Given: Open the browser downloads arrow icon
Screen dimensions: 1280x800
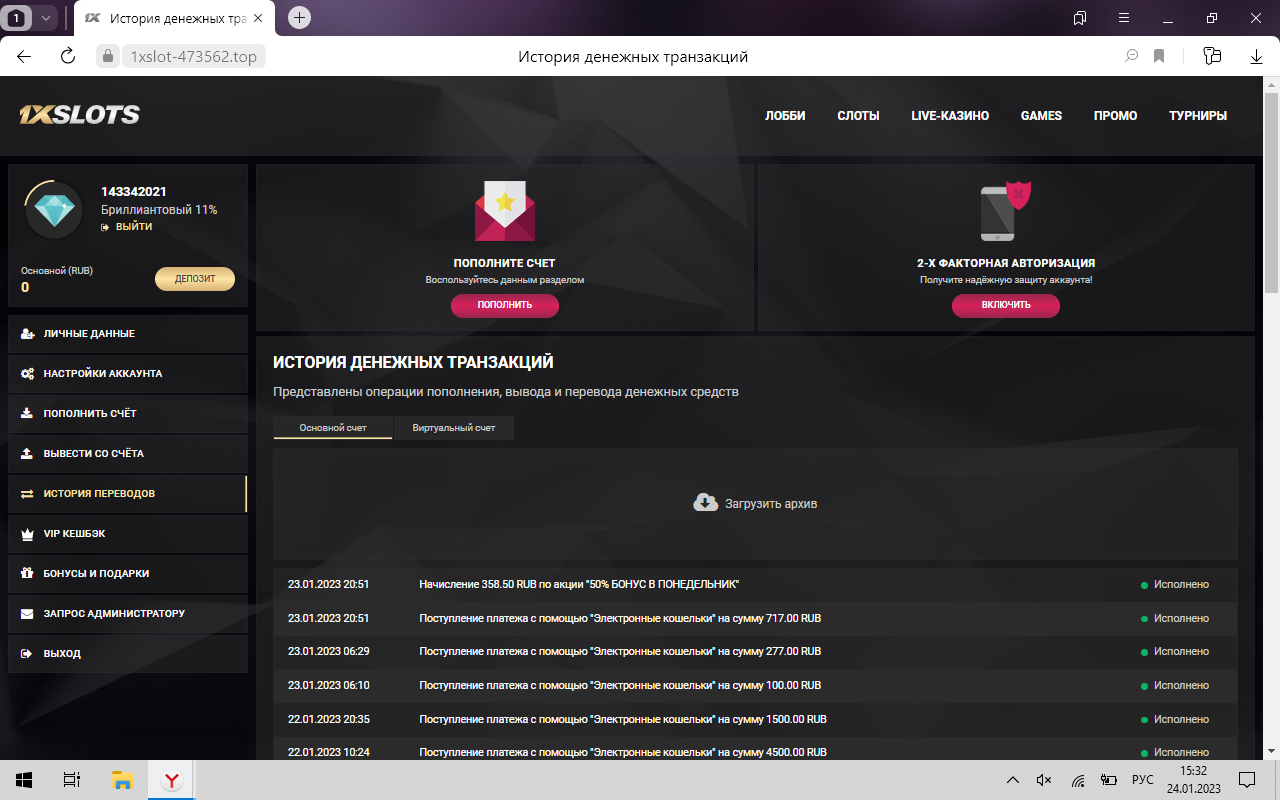Looking at the screenshot, I should pos(1255,57).
